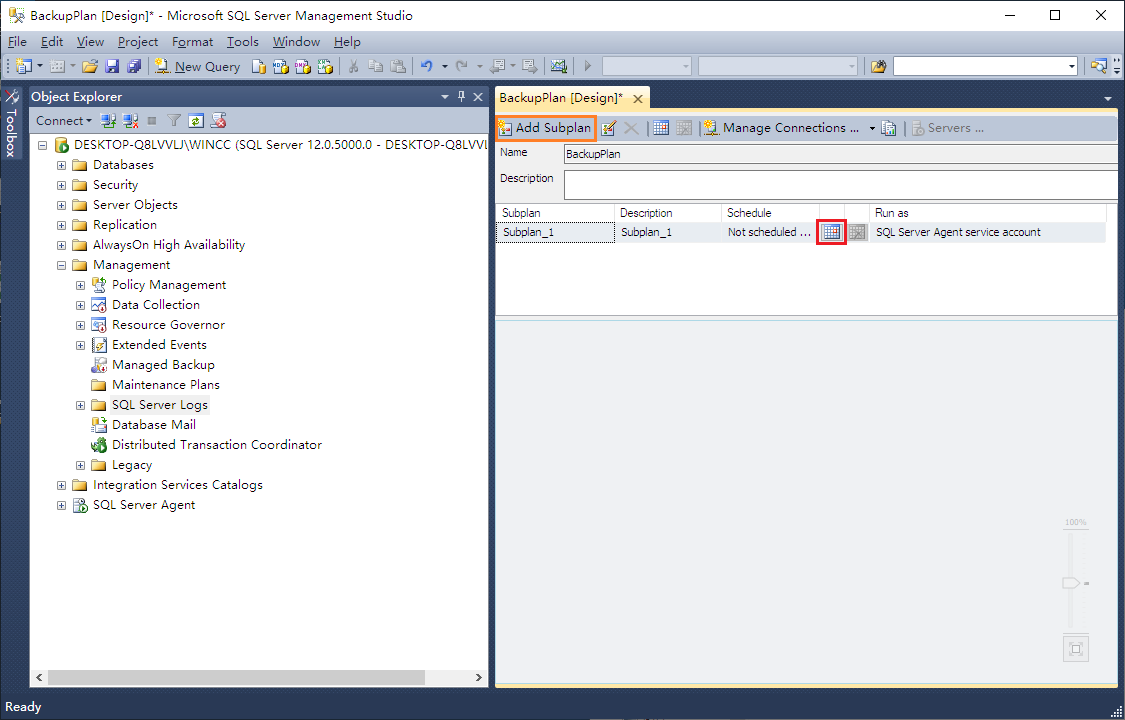Click the remove schedule icon in the Subplan_1 row
Image resolution: width=1125 pixels, height=720 pixels.
click(857, 232)
